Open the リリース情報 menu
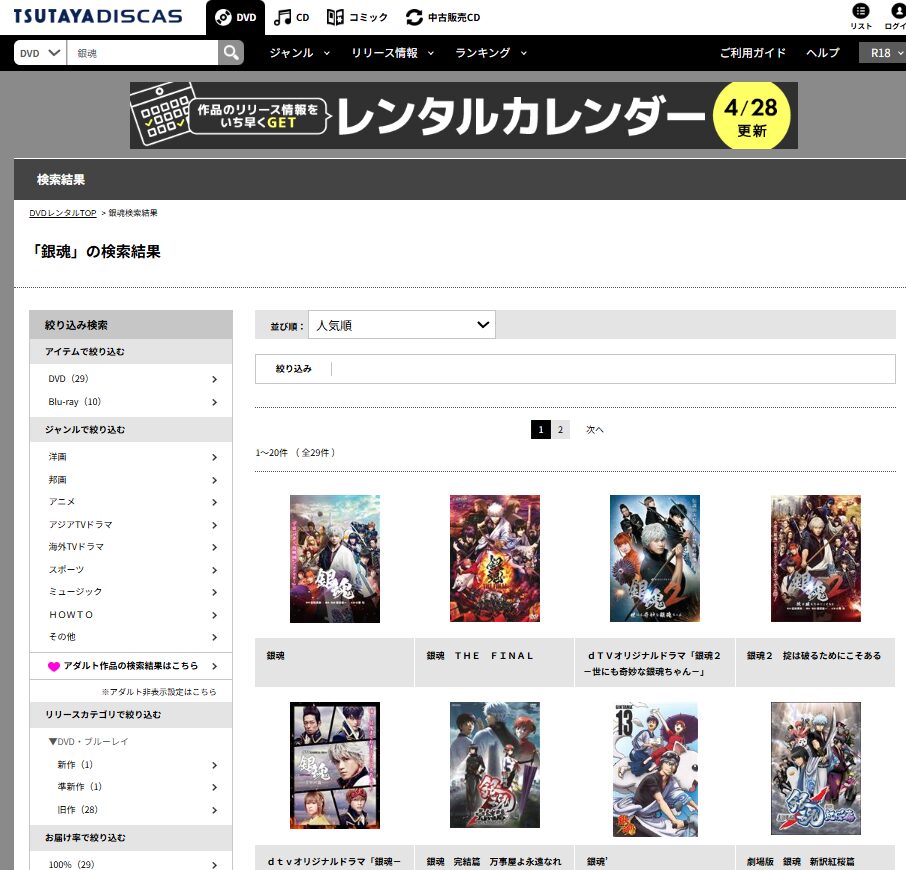 click(x=392, y=53)
